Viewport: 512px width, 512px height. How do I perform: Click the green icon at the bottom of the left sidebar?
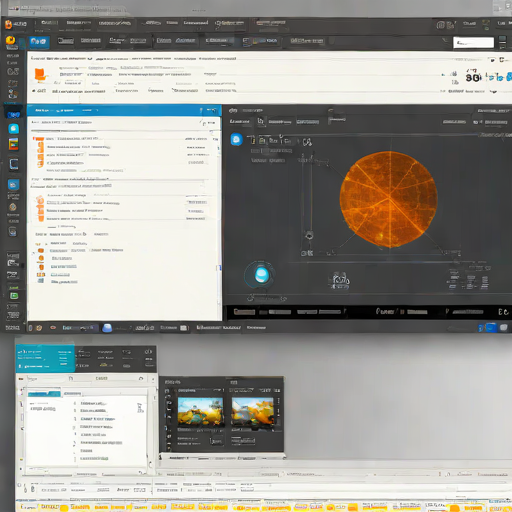pos(14,296)
